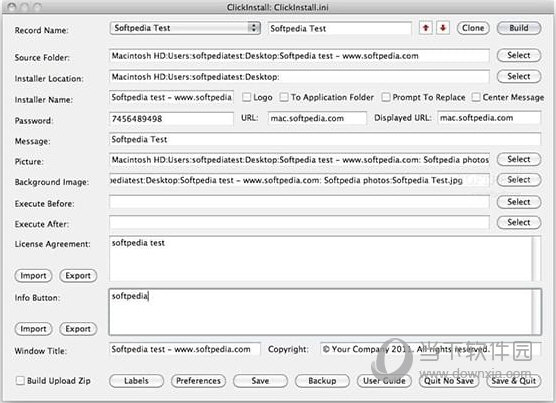The width and height of the screenshot is (556, 403).
Task: Select a Background Image file
Action: pos(519,180)
